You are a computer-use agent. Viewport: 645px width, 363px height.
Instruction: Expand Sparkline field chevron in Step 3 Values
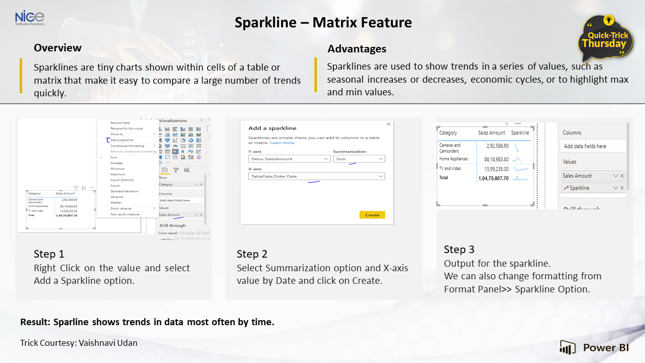(615, 188)
